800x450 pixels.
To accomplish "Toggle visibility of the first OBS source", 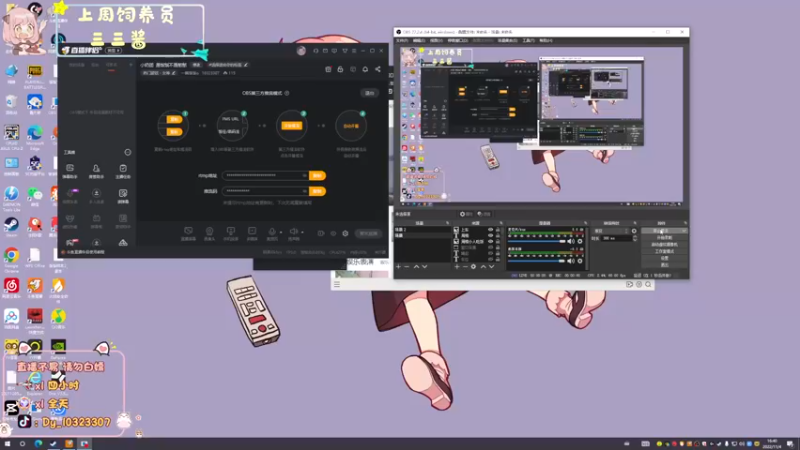I will (490, 230).
